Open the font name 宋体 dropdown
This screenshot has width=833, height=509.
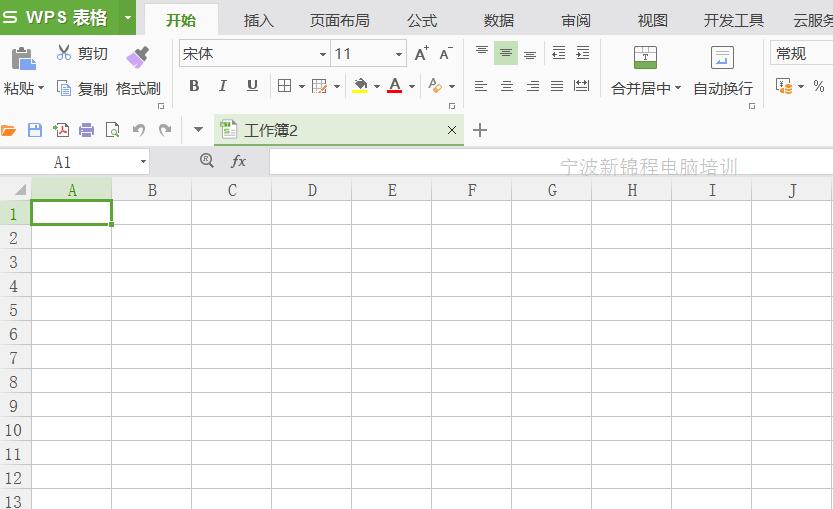[x=322, y=54]
